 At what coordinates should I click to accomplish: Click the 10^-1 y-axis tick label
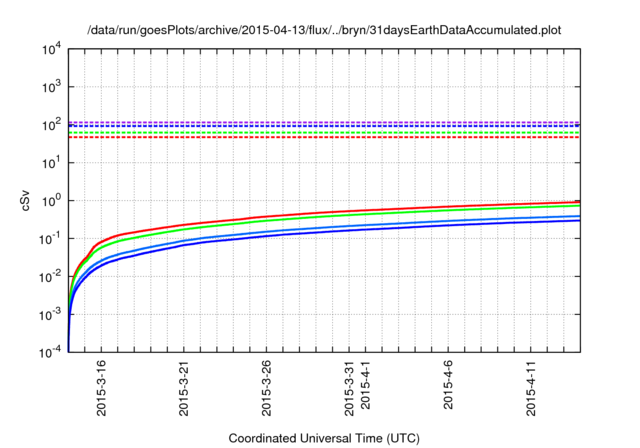[x=51, y=239]
